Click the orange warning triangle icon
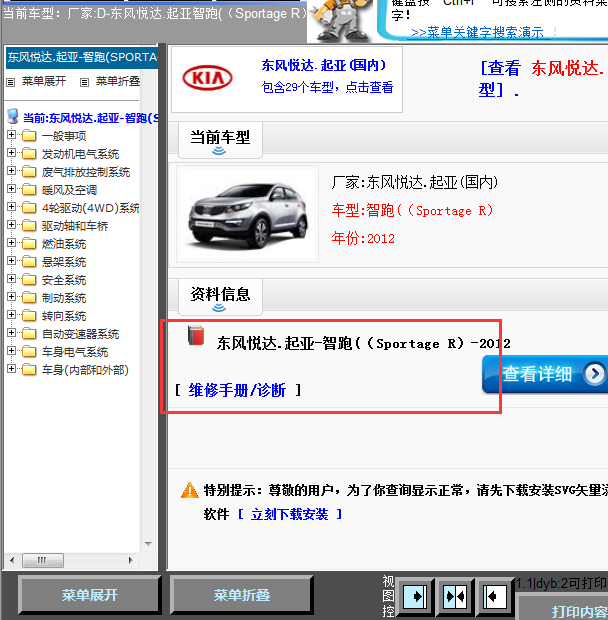This screenshot has width=608, height=620. [190, 490]
